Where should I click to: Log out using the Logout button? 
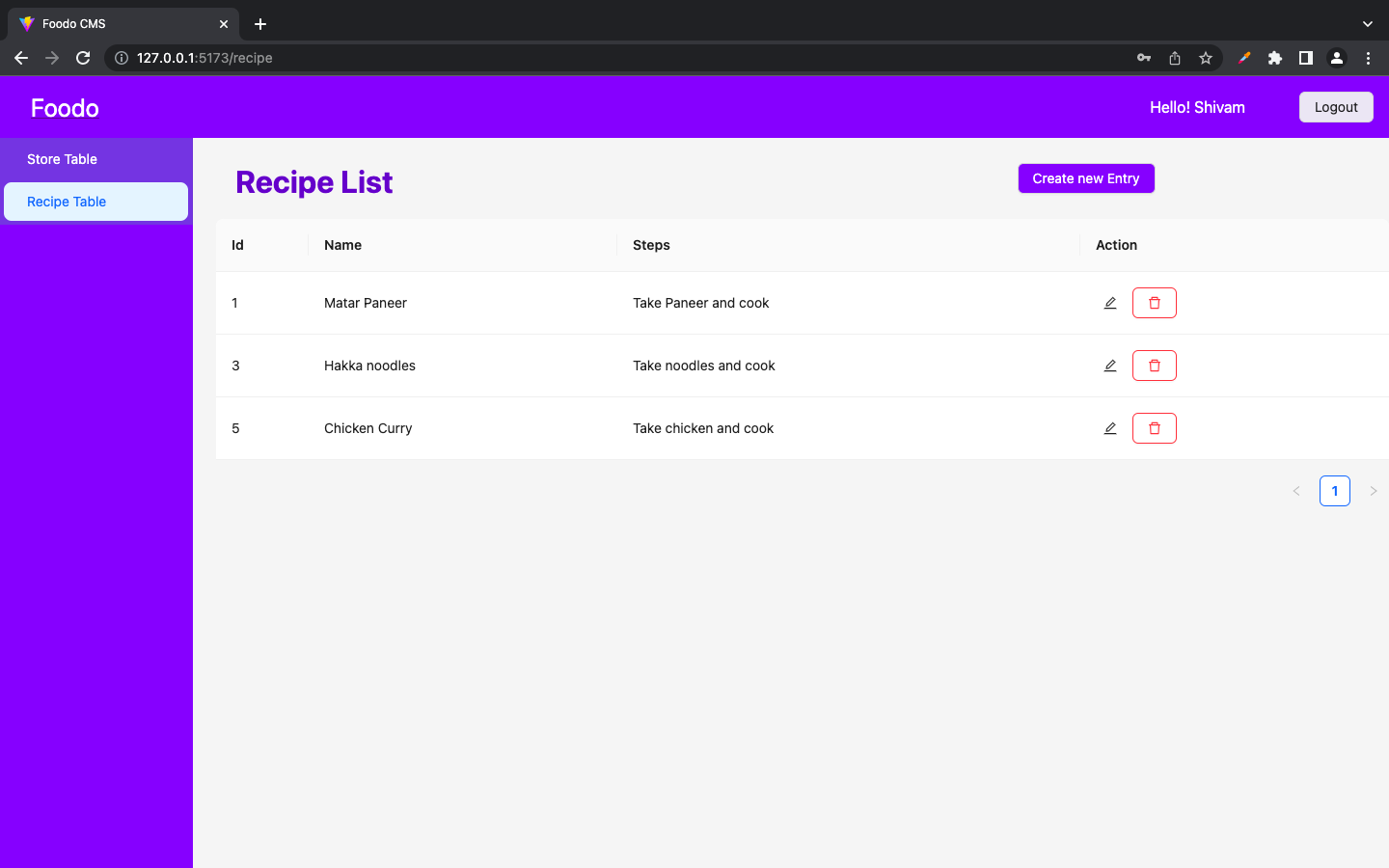tap(1336, 107)
